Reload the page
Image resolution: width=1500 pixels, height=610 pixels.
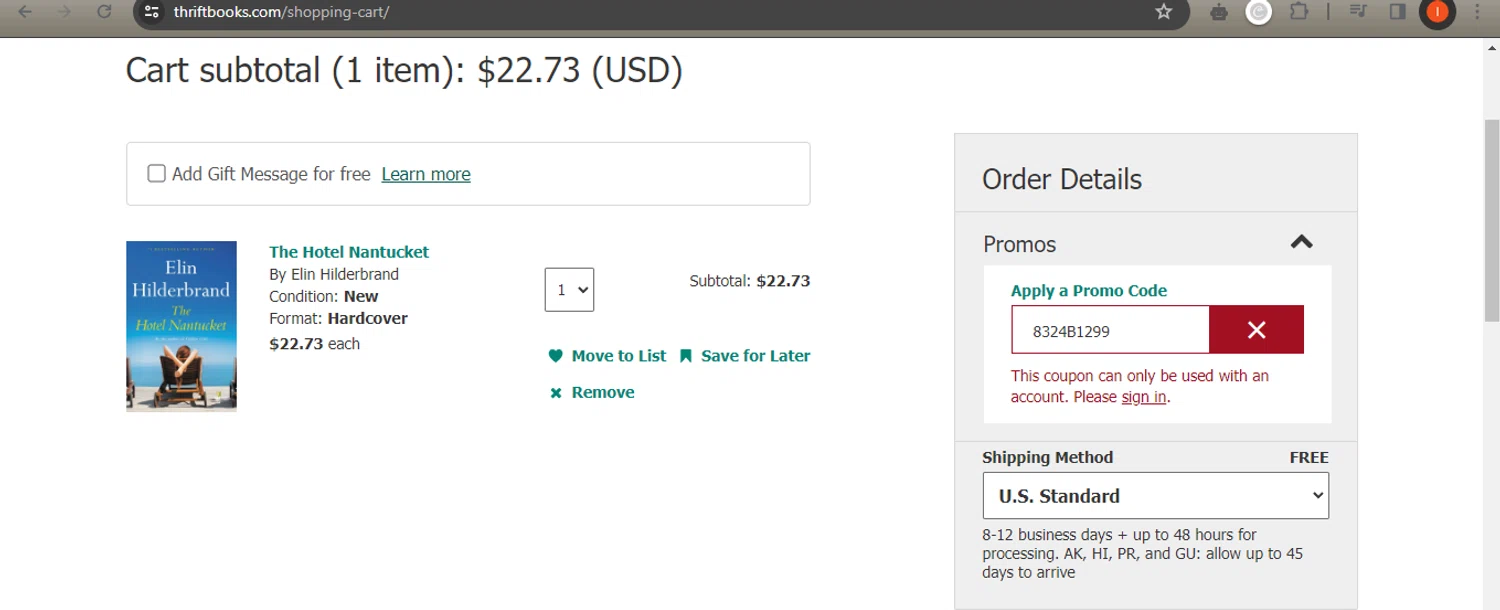104,12
